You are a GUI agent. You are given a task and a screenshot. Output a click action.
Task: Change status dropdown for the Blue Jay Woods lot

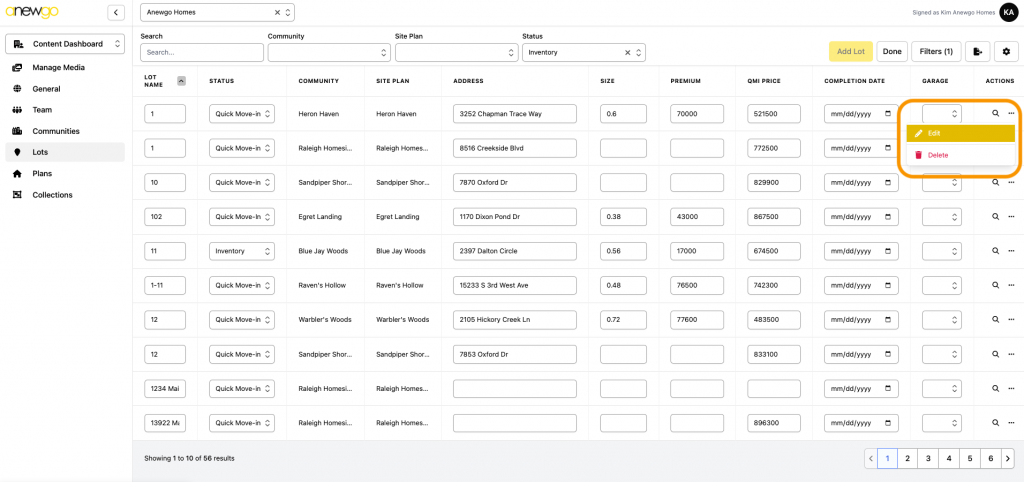pyautogui.click(x=241, y=251)
